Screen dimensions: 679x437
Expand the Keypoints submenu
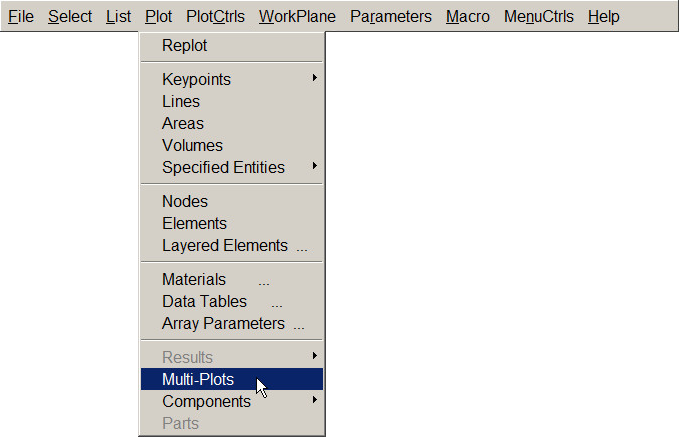[197, 79]
